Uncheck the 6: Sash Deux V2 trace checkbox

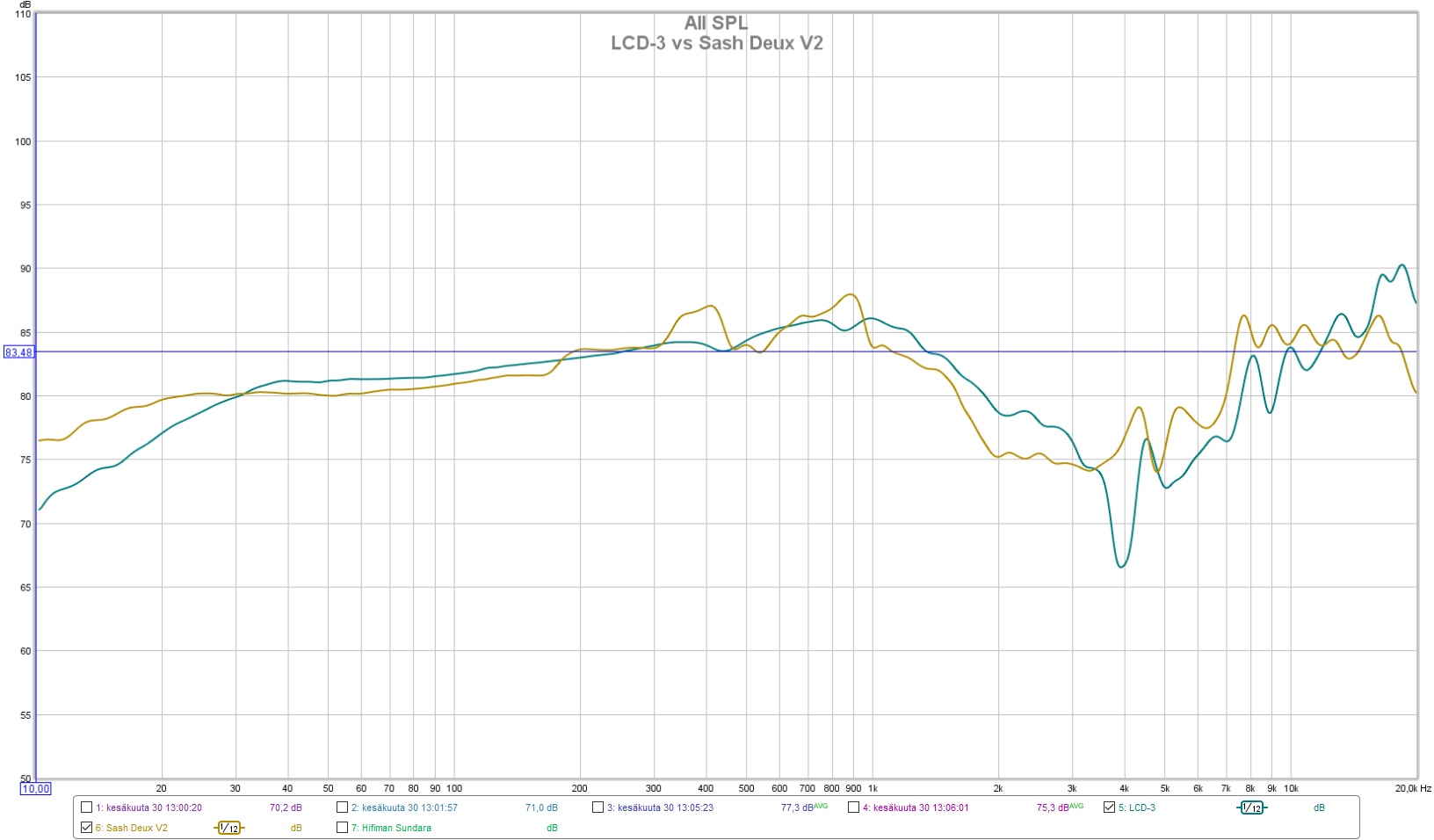86,828
